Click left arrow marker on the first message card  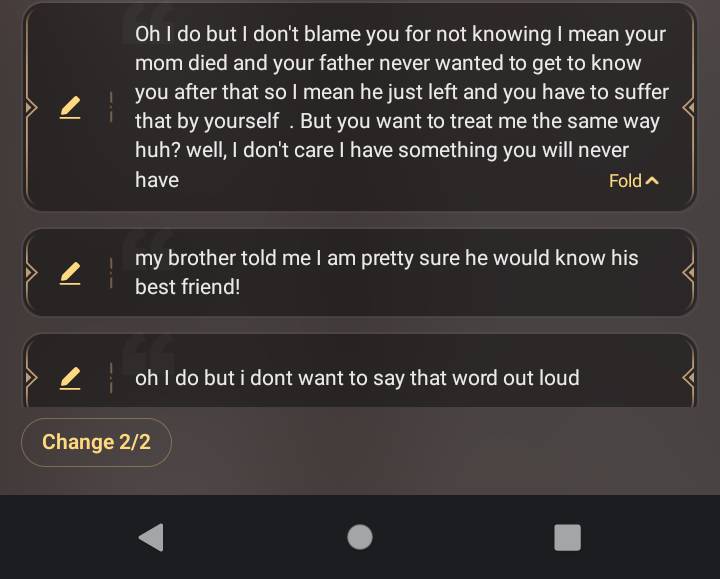point(31,107)
